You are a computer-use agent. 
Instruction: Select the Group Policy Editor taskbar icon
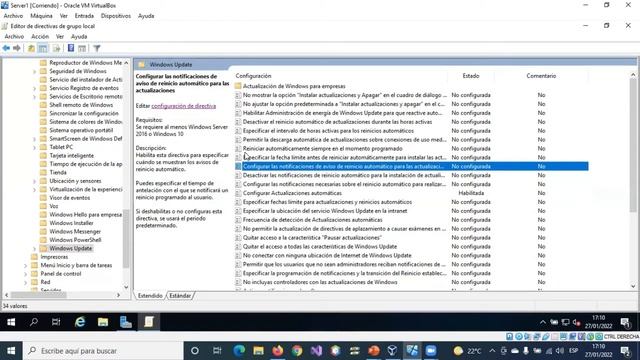click(x=149, y=322)
